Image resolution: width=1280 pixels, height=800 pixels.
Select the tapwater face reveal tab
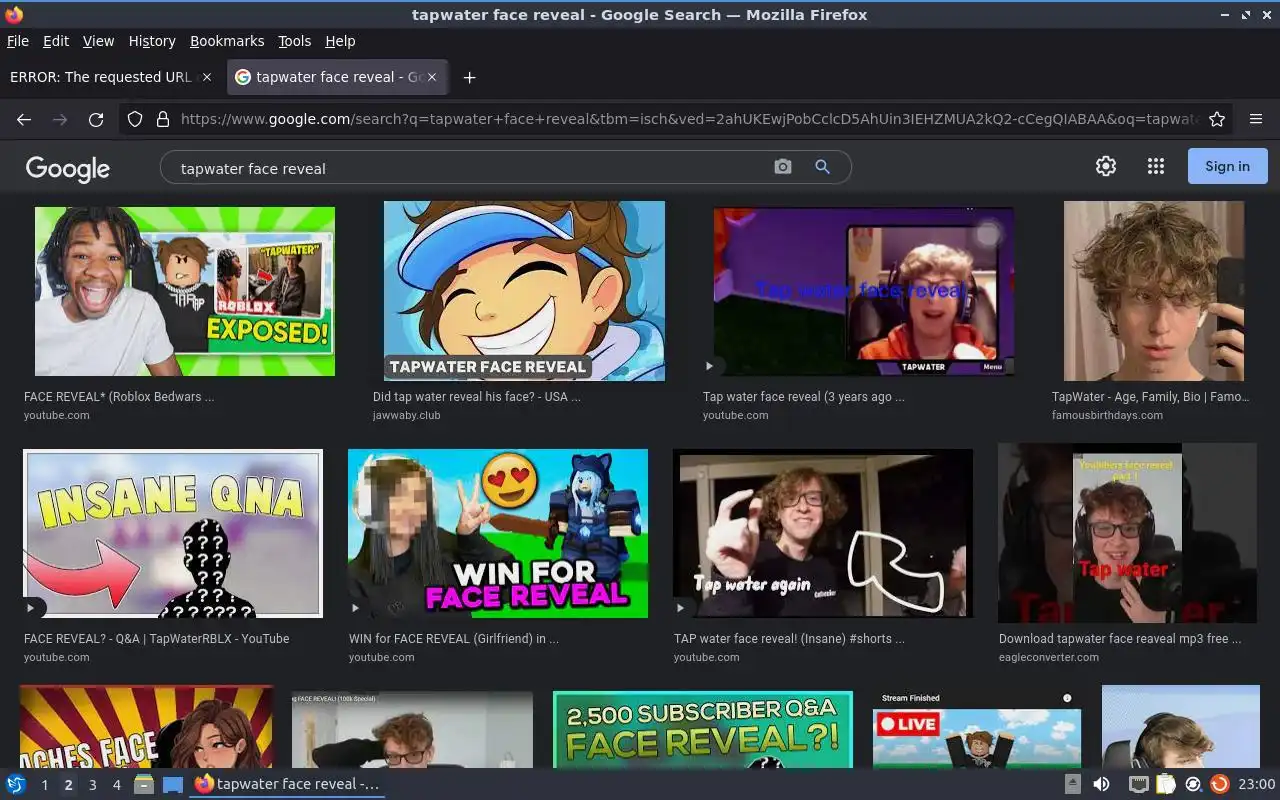[337, 77]
